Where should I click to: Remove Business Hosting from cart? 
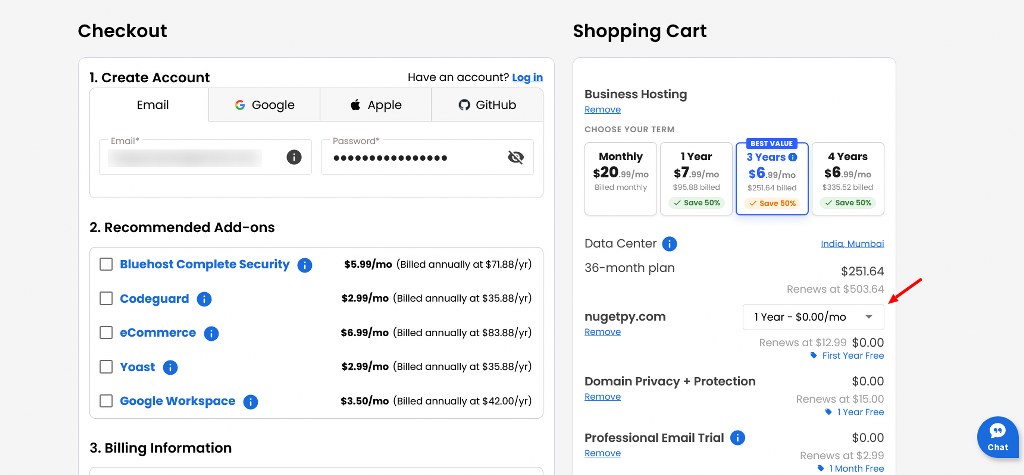(x=602, y=109)
